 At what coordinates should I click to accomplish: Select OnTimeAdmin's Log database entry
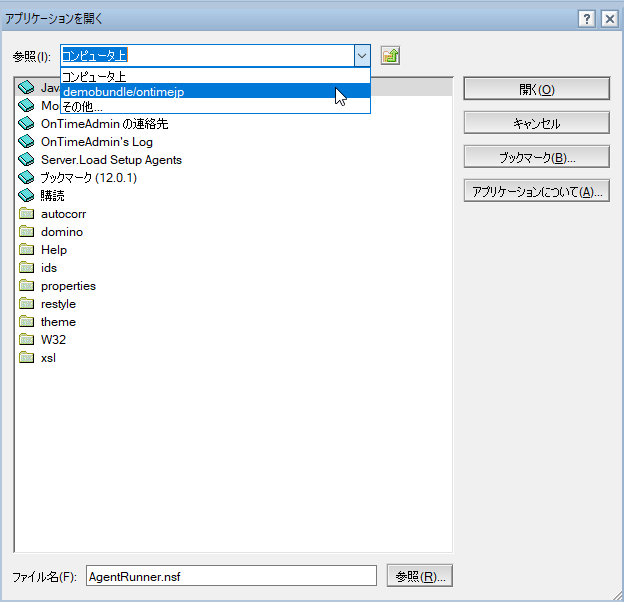(x=97, y=142)
